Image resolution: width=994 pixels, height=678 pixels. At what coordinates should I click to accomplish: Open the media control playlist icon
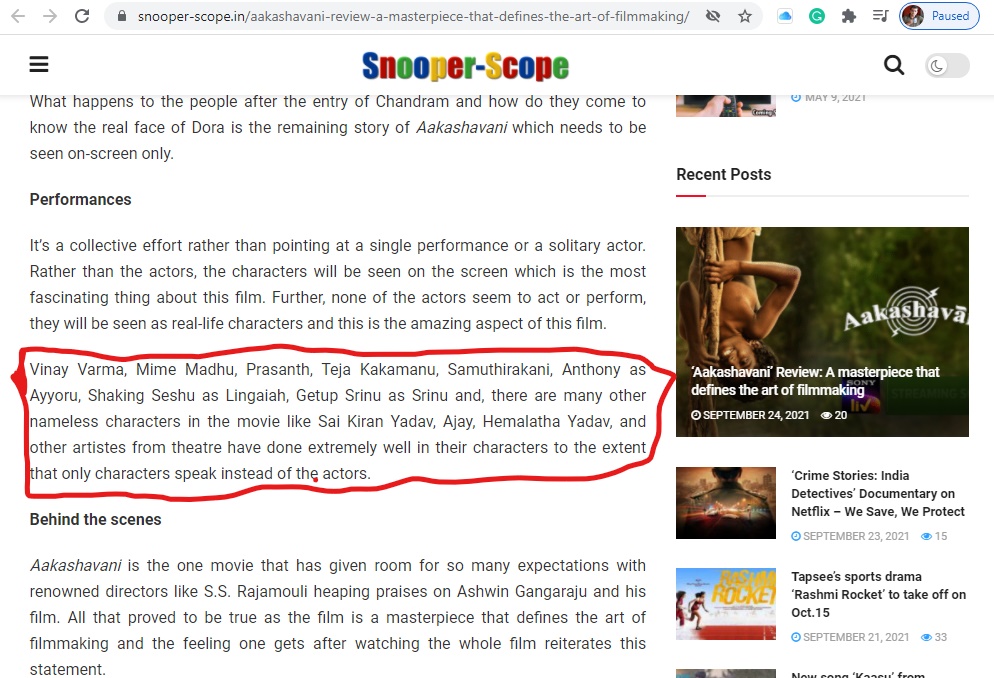coord(881,16)
